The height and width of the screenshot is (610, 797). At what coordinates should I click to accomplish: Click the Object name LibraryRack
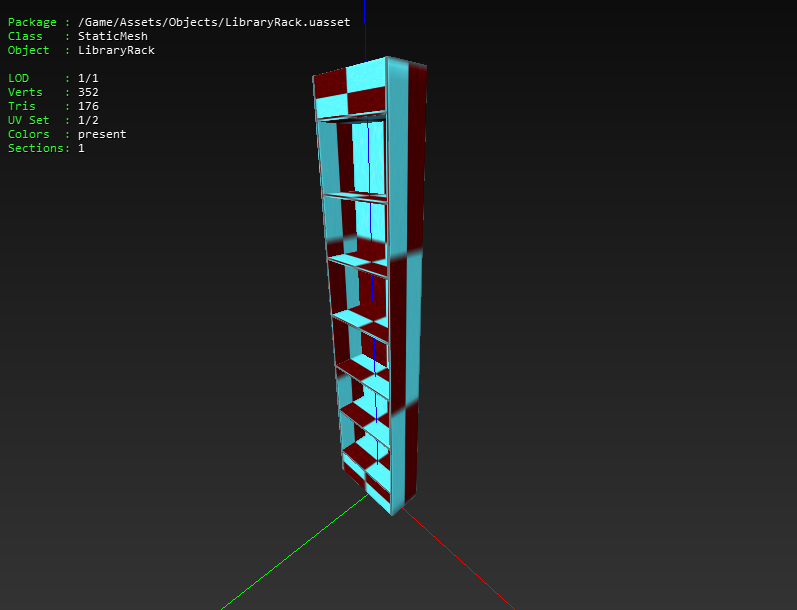tap(116, 50)
